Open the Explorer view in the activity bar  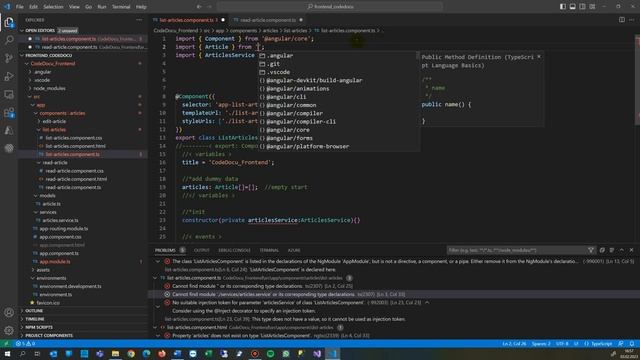(9, 22)
